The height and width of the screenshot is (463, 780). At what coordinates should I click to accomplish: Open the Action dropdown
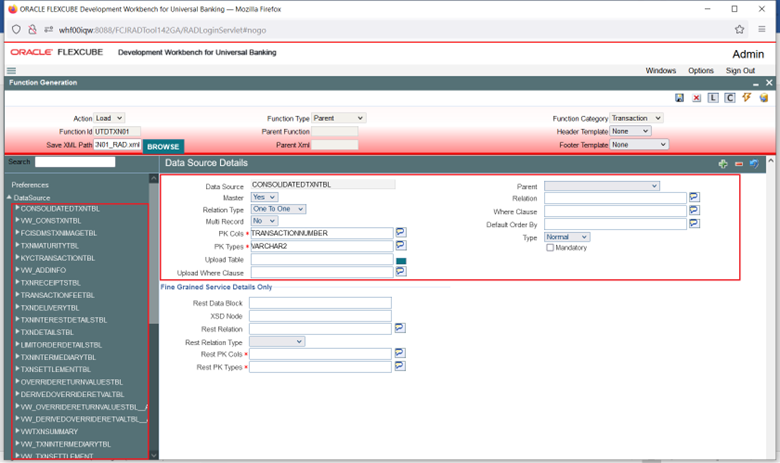point(109,118)
